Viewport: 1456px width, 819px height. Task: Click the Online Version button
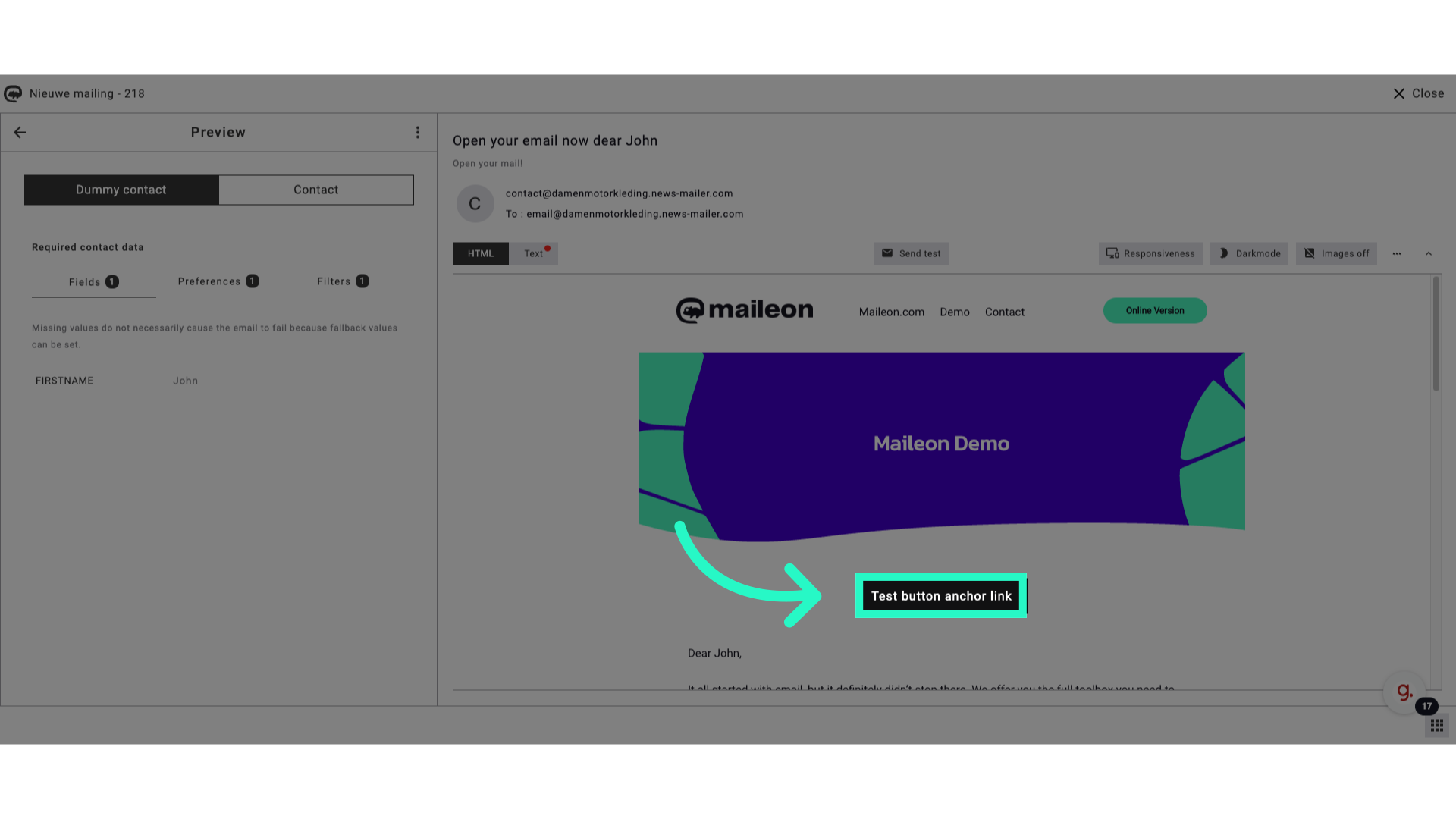pyautogui.click(x=1155, y=310)
